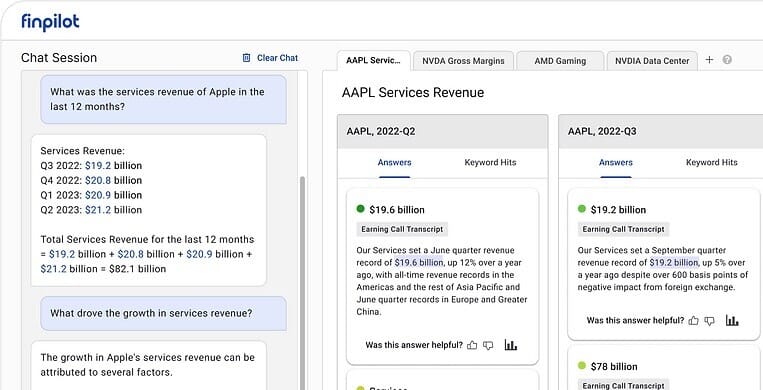Open the help question mark icon

(727, 60)
